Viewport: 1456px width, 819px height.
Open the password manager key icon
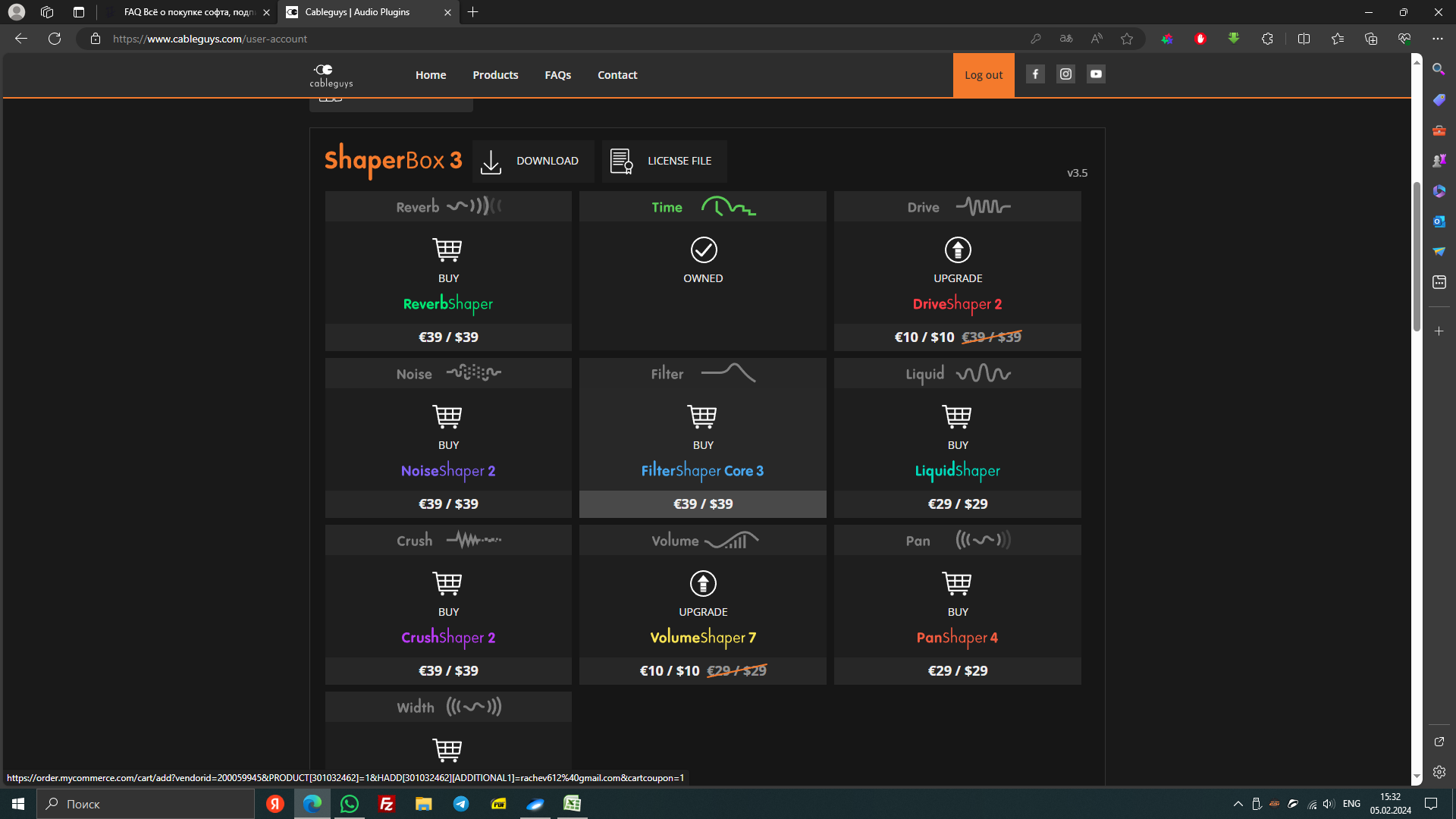(1036, 39)
